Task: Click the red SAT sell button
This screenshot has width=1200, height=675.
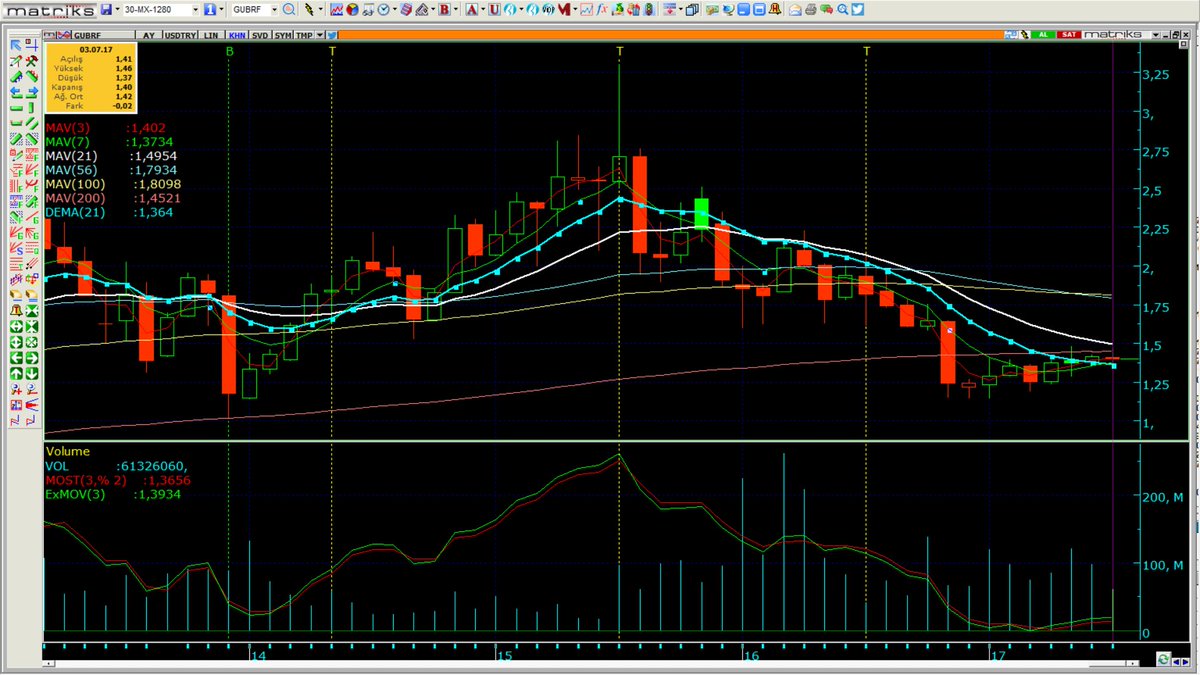Action: 1067,34
